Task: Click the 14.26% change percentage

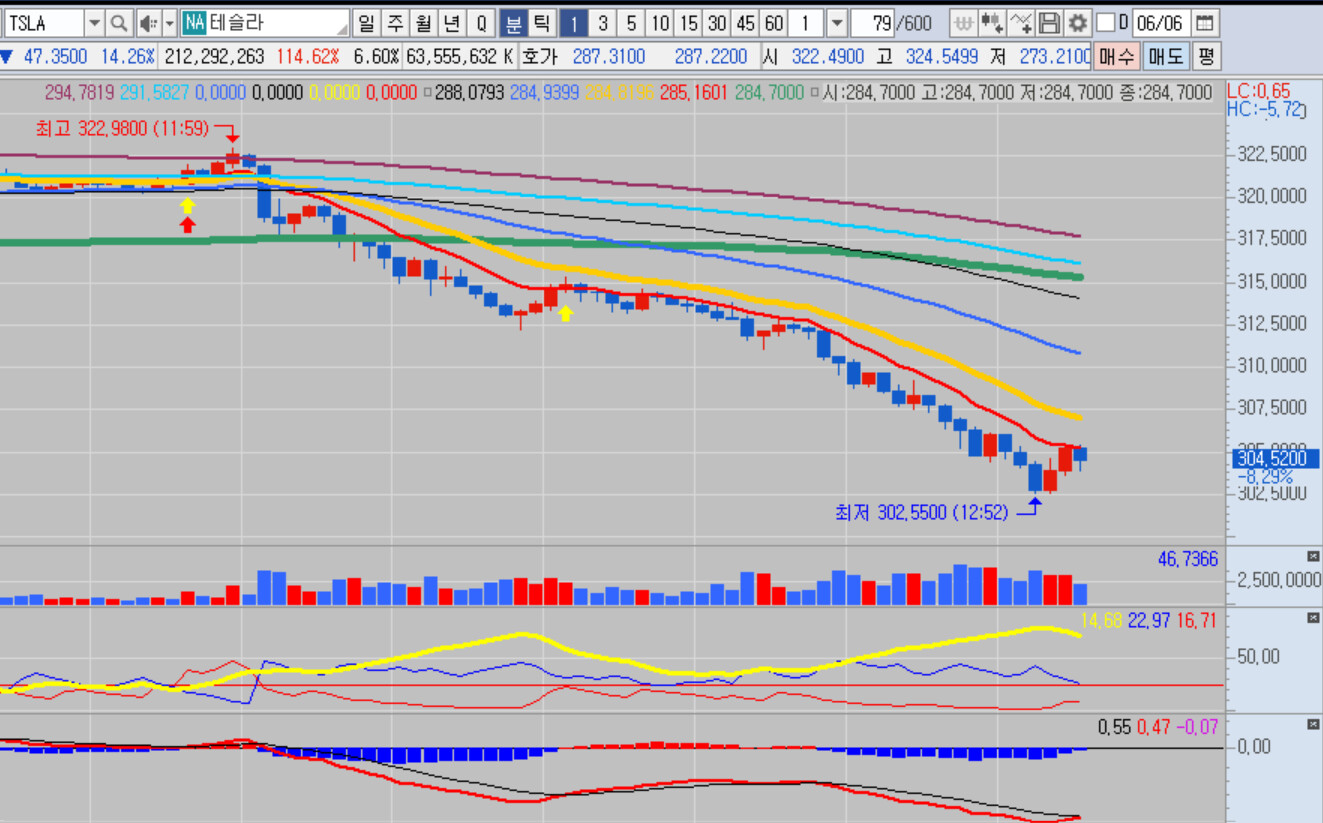Action: 127,57
